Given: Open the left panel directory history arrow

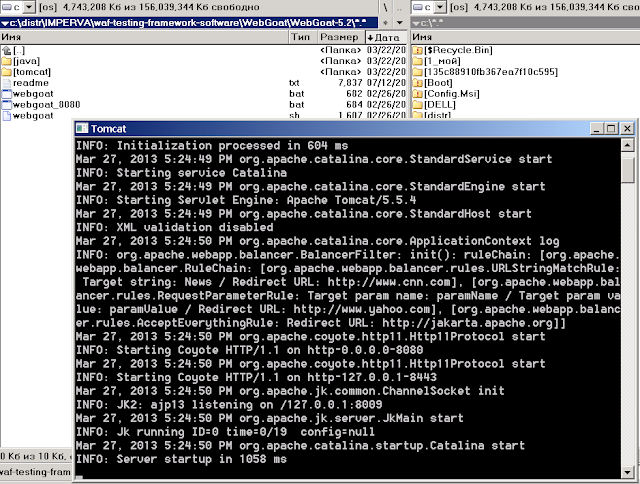Looking at the screenshot, I should (400, 23).
